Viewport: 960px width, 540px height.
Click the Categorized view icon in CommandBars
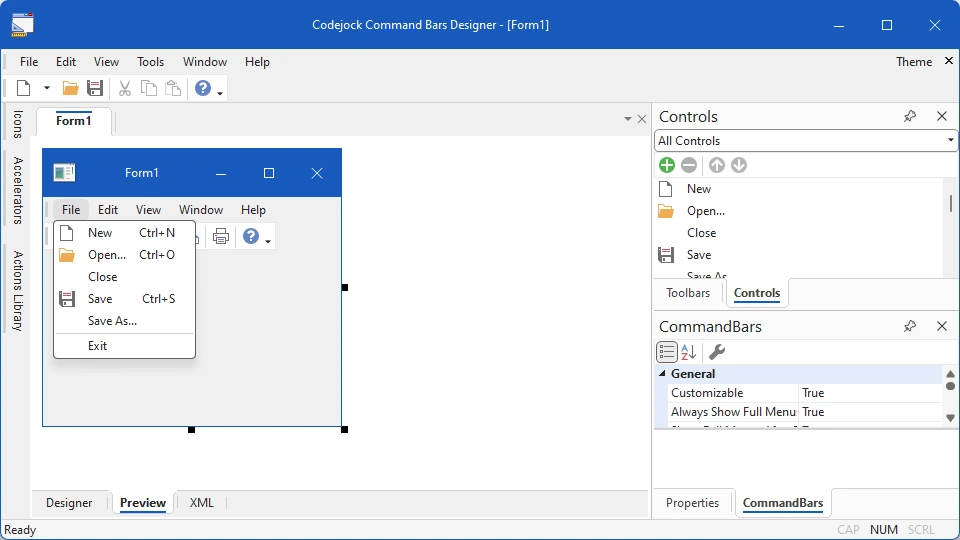click(x=667, y=352)
